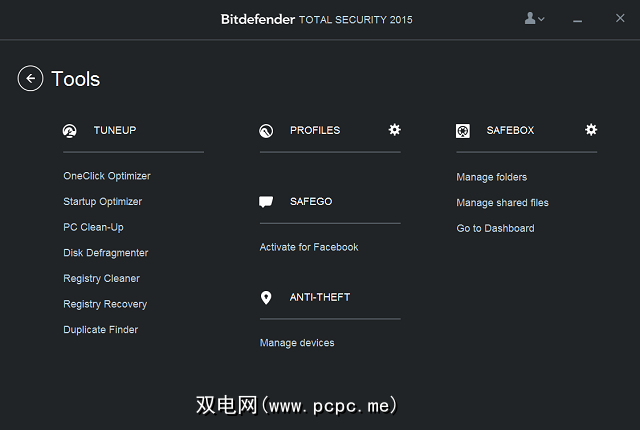
Task: Click the Profiles gauge icon
Action: click(x=266, y=131)
